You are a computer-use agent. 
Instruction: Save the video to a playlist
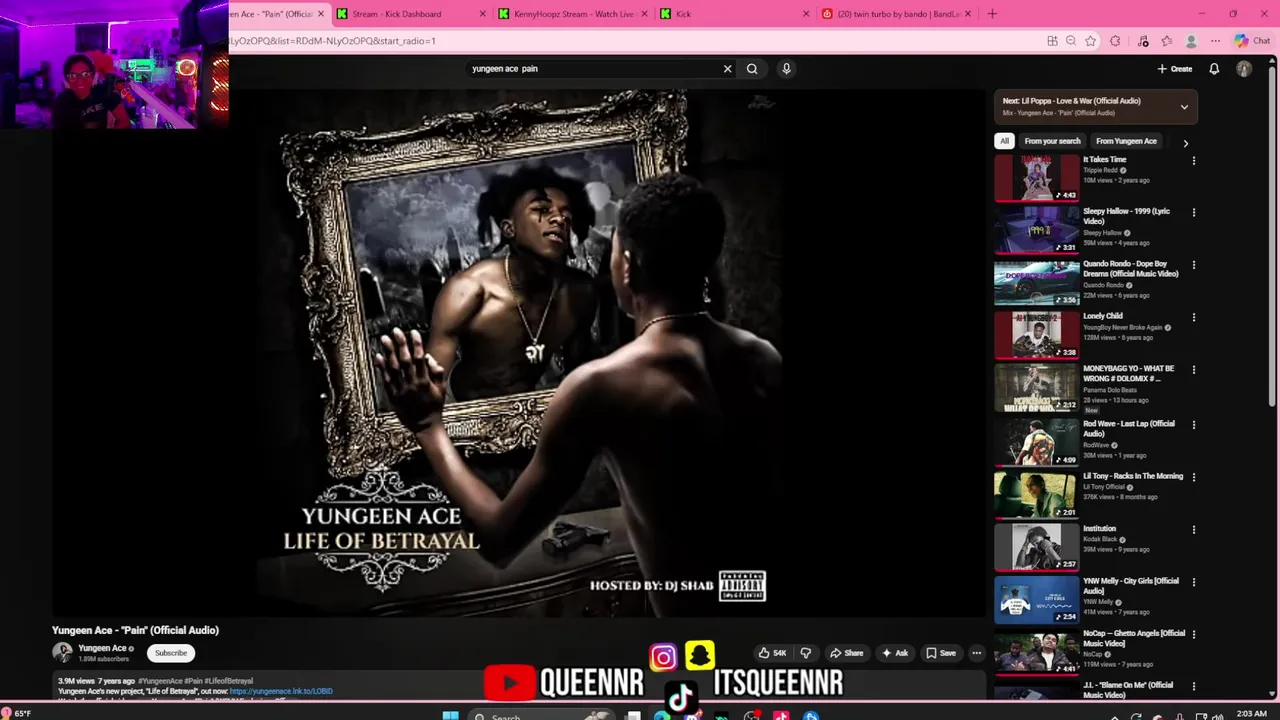click(941, 653)
